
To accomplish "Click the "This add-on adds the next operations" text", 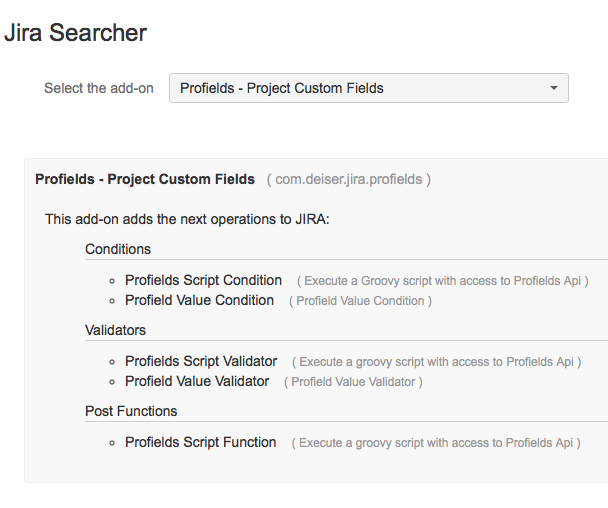I will pyautogui.click(x=187, y=218).
